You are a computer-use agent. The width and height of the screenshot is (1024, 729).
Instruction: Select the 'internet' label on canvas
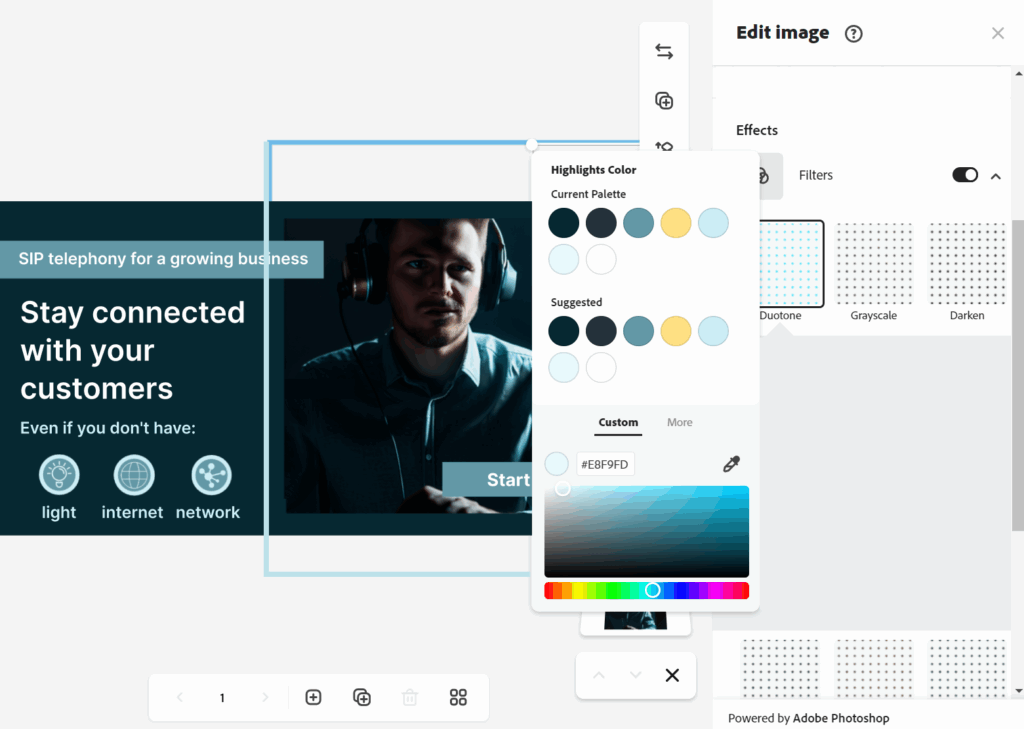click(x=133, y=513)
